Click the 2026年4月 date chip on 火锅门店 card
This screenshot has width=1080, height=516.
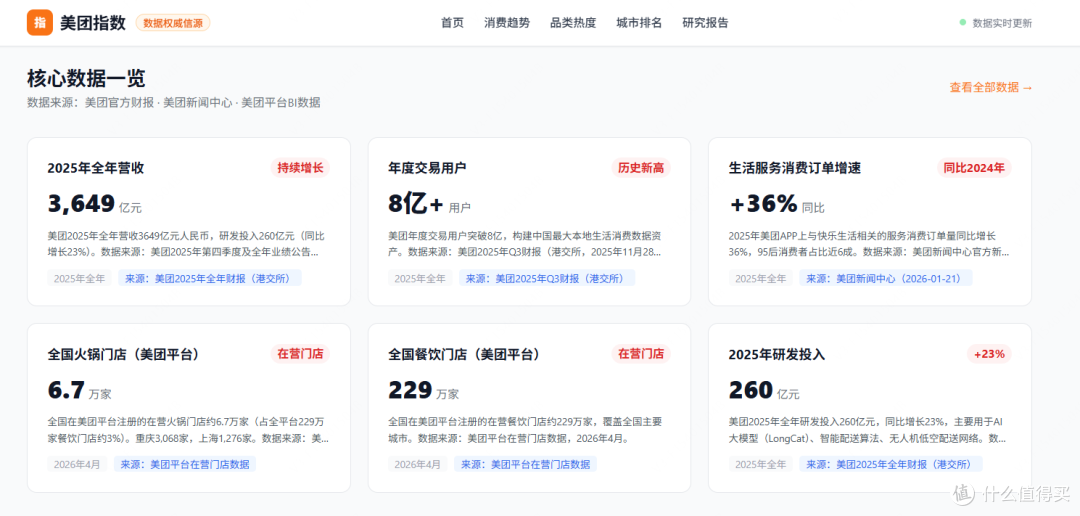77,464
